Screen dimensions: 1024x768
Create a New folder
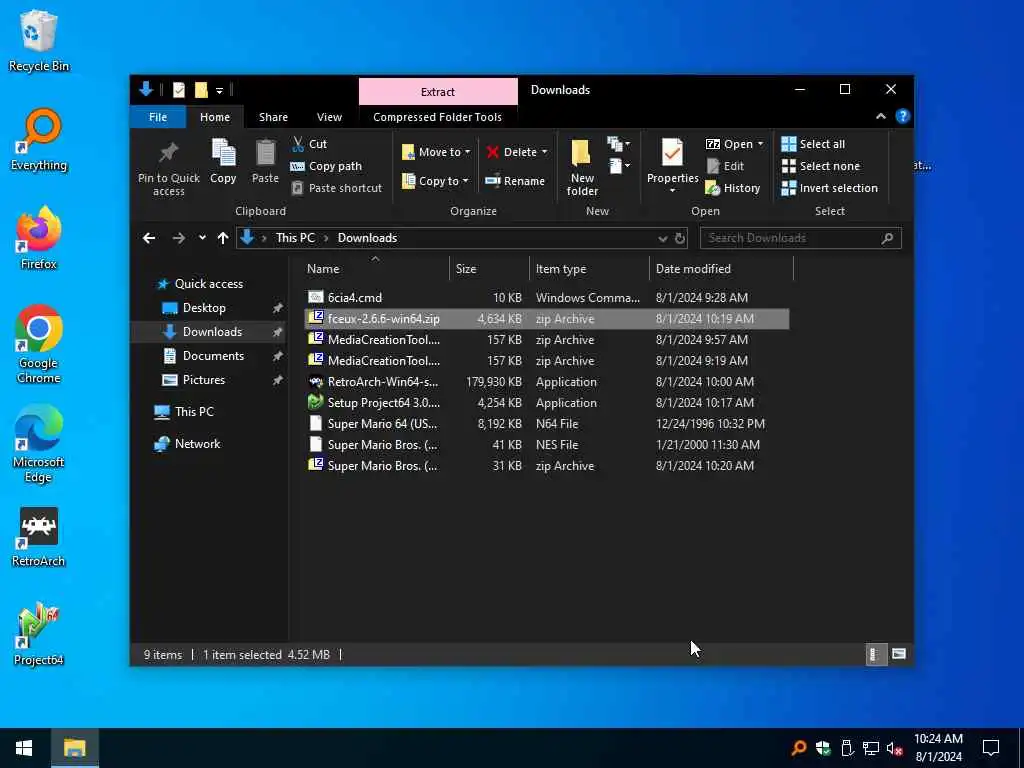pos(582,167)
